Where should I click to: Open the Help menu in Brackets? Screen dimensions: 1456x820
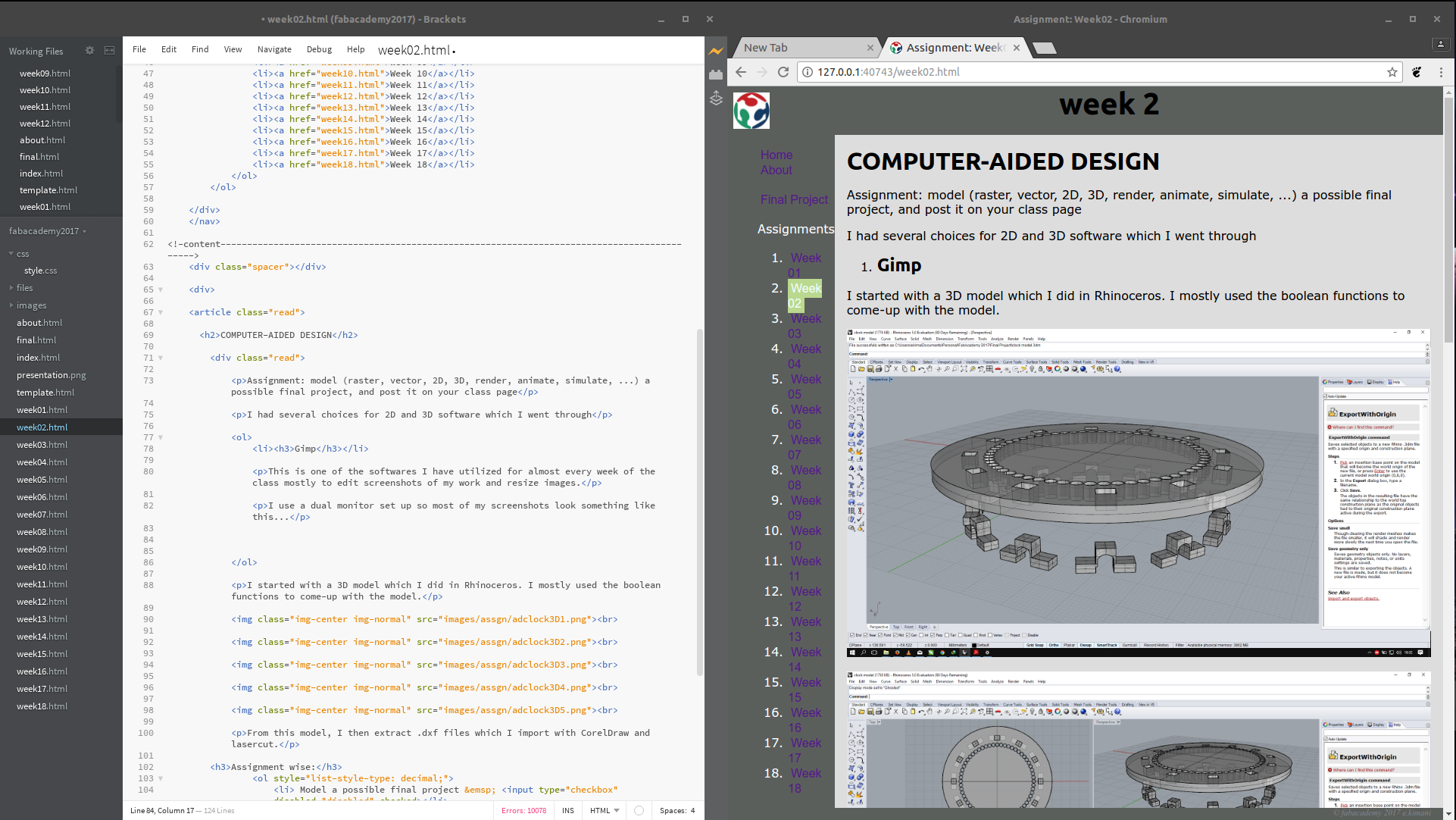355,49
